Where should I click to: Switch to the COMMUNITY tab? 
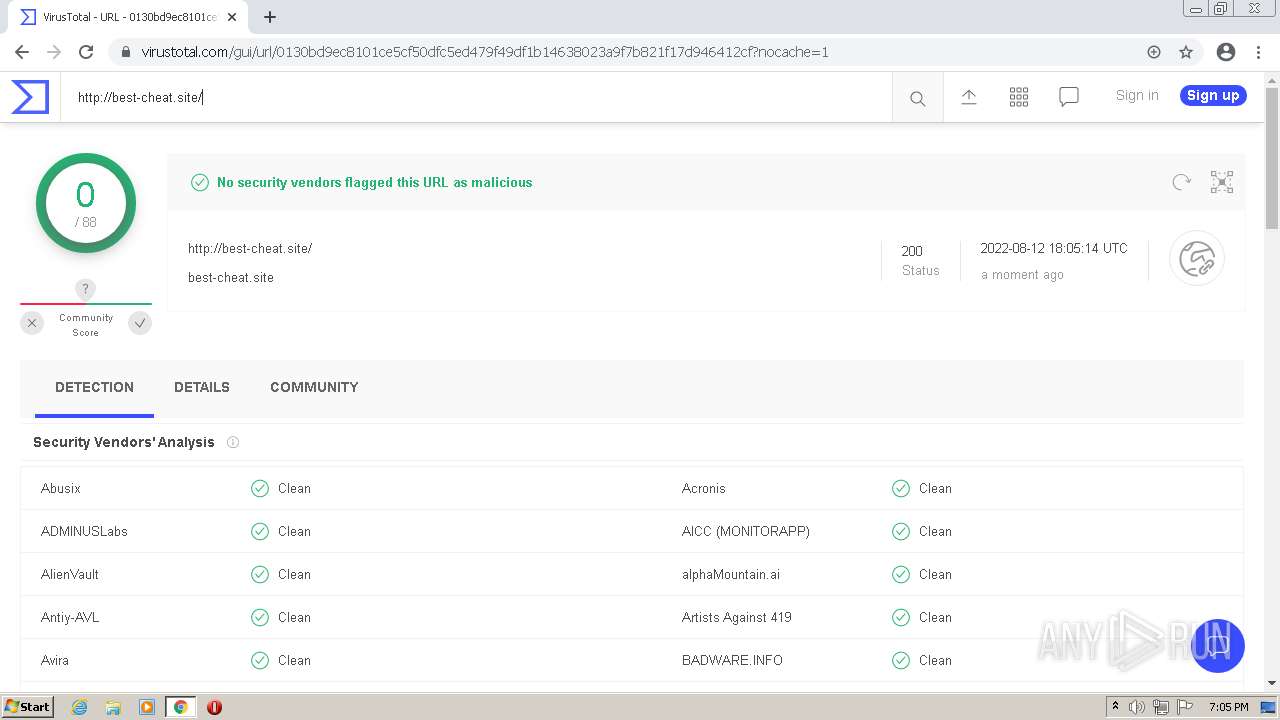pyautogui.click(x=314, y=387)
